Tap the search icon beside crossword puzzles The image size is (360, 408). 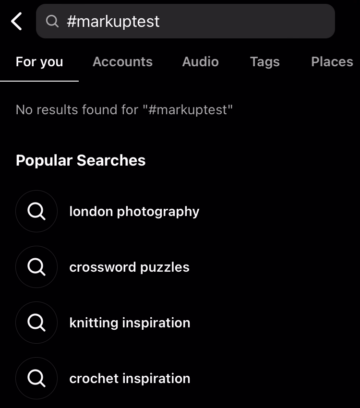click(x=36, y=267)
